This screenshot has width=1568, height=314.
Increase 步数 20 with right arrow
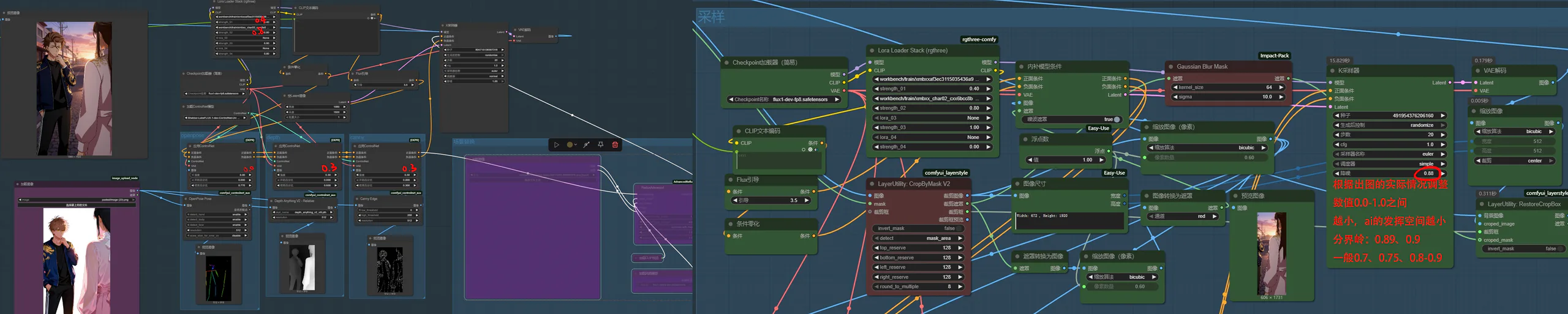pos(1442,135)
